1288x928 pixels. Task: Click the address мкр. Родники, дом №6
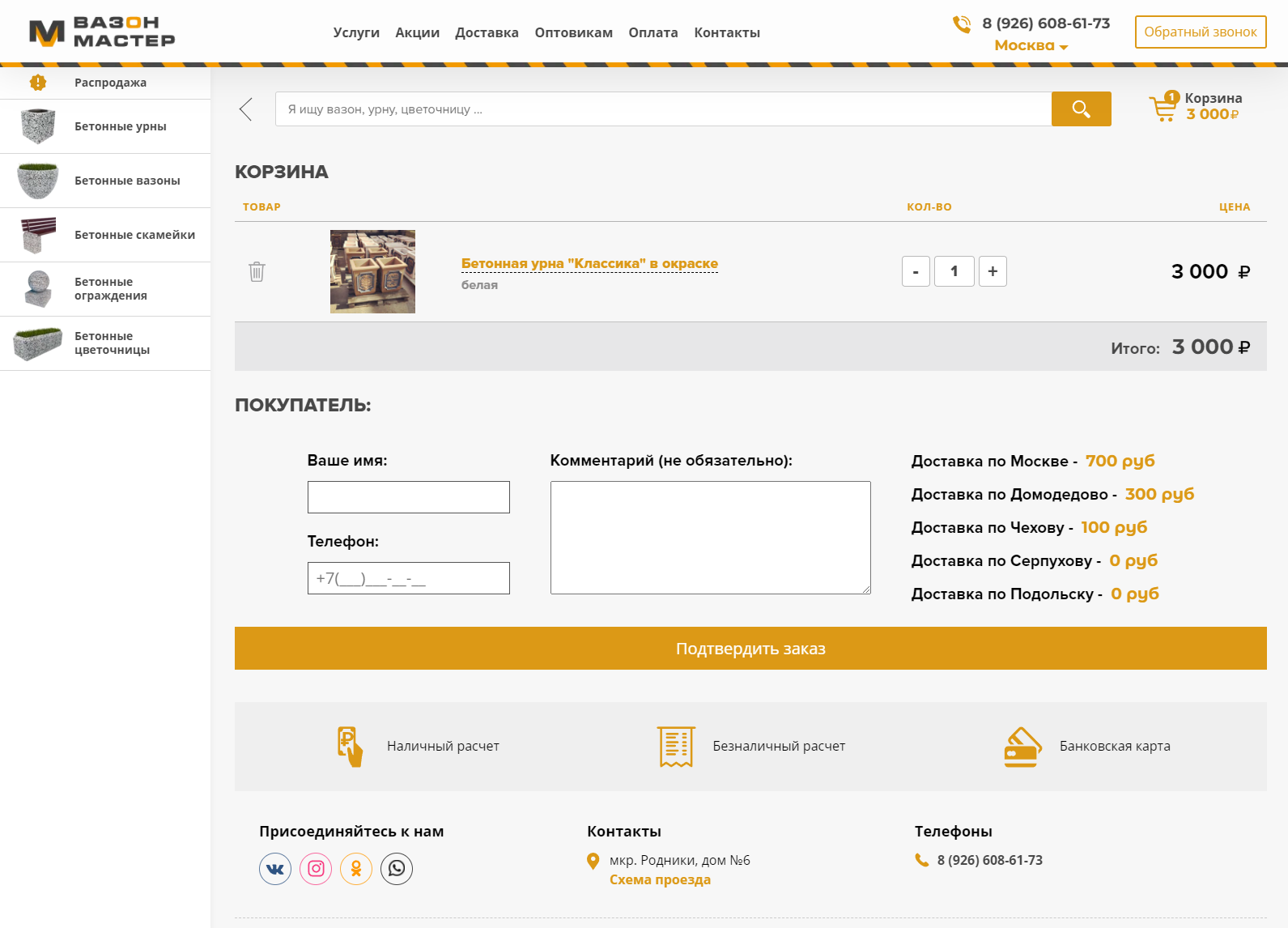click(x=680, y=860)
